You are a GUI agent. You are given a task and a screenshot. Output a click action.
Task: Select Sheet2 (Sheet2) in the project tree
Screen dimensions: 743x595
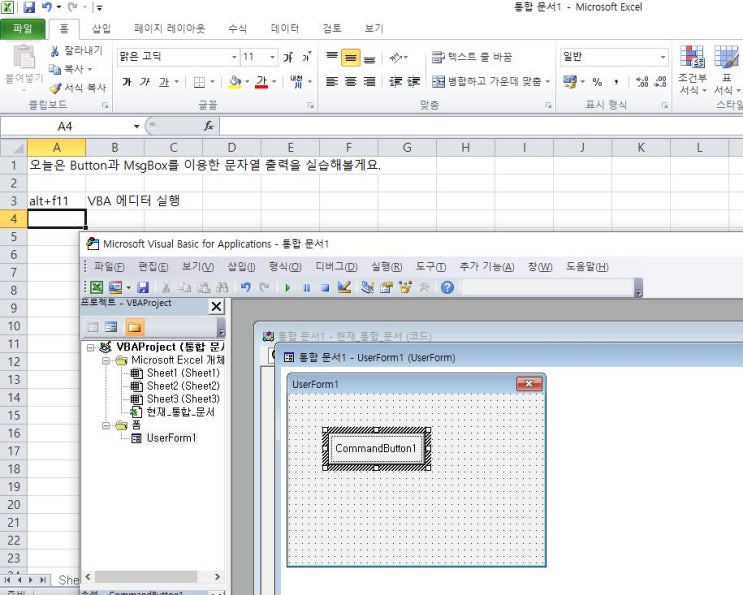183,386
